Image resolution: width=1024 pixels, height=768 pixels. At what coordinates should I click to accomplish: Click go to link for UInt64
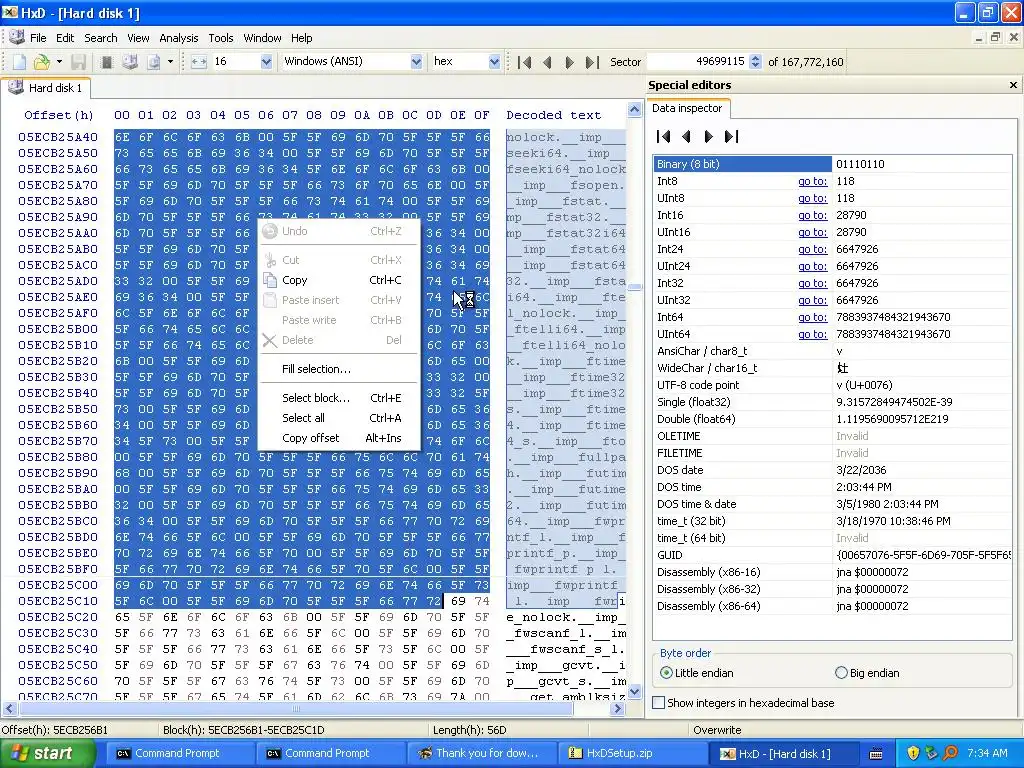[x=812, y=334]
